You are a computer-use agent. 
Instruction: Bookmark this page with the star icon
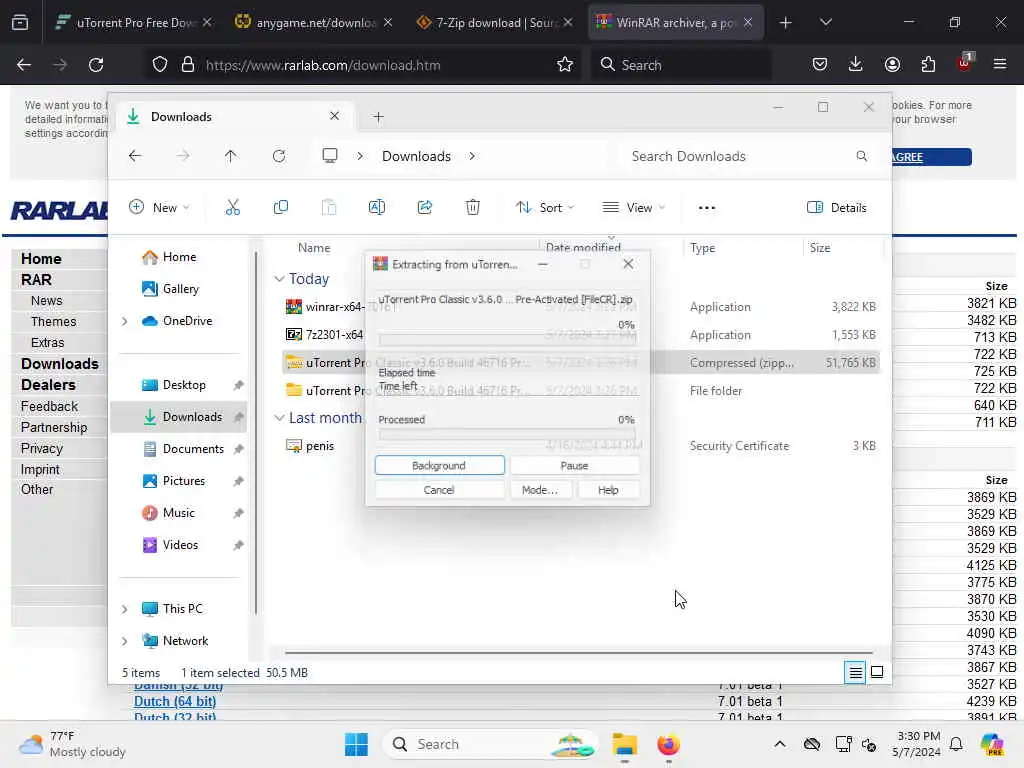[565, 65]
